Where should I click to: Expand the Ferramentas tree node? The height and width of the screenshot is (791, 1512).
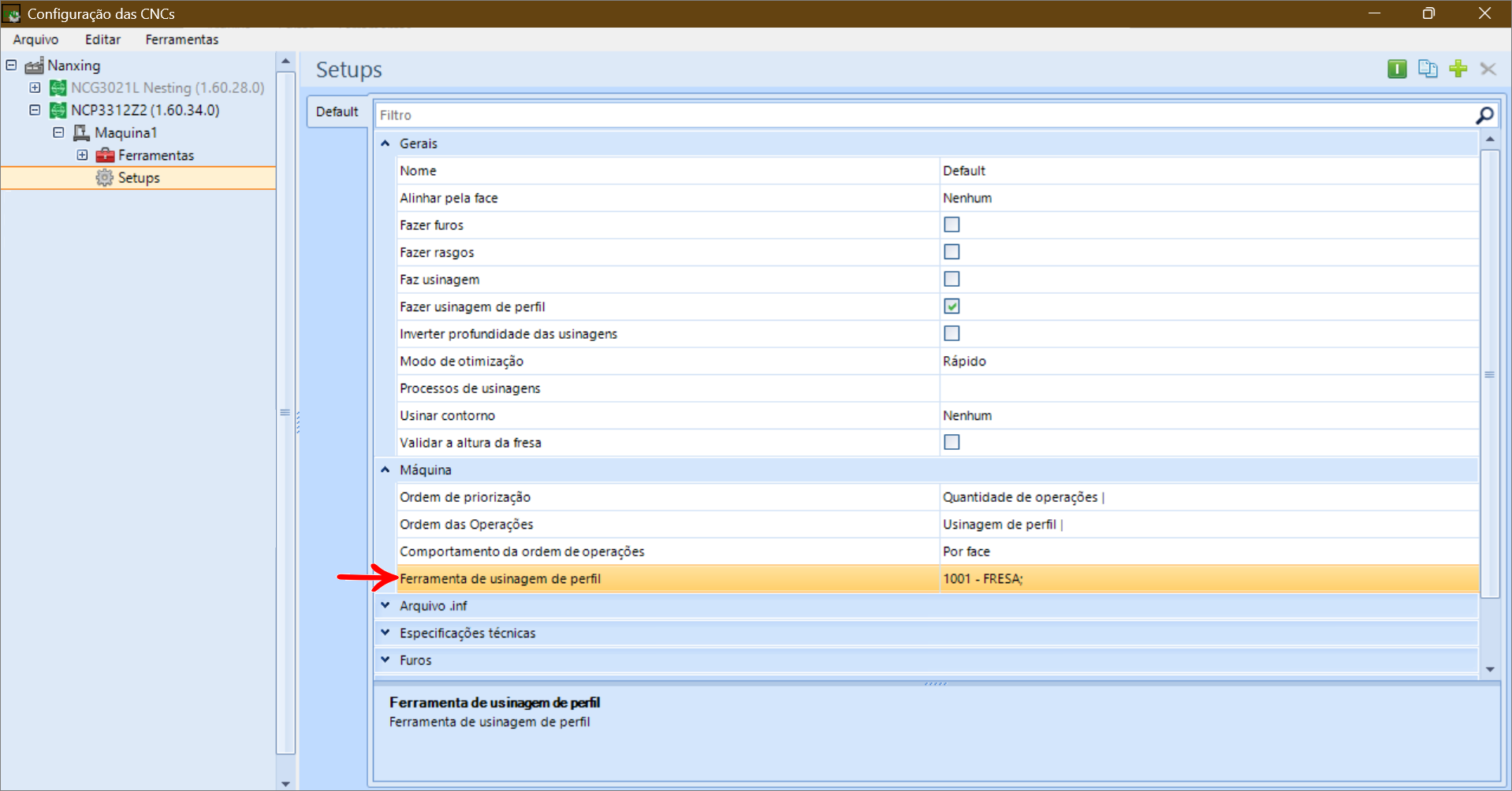point(83,155)
